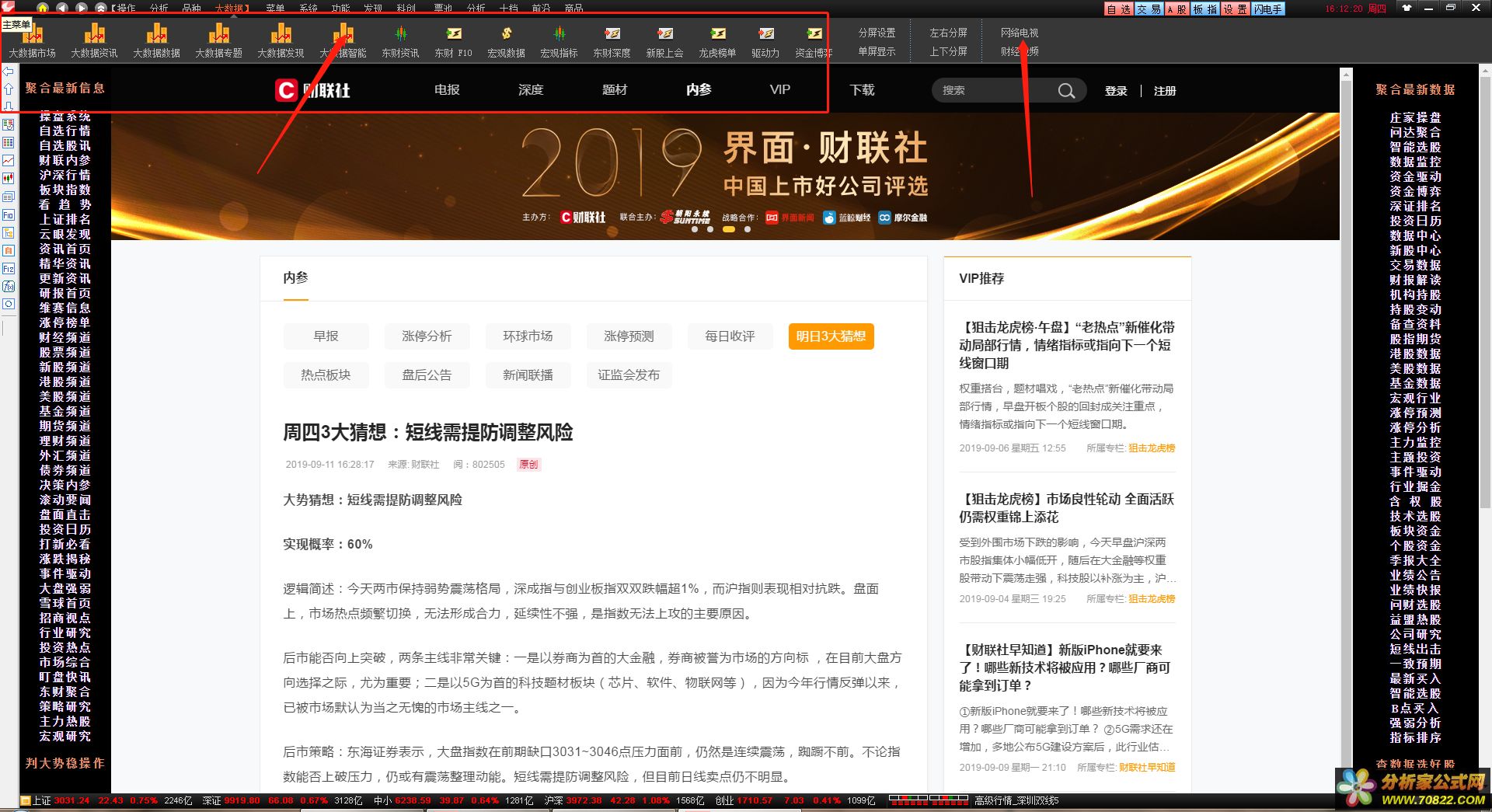Click the 设置 quick button
Image resolution: width=1492 pixels, height=812 pixels.
pyautogui.click(x=1236, y=9)
